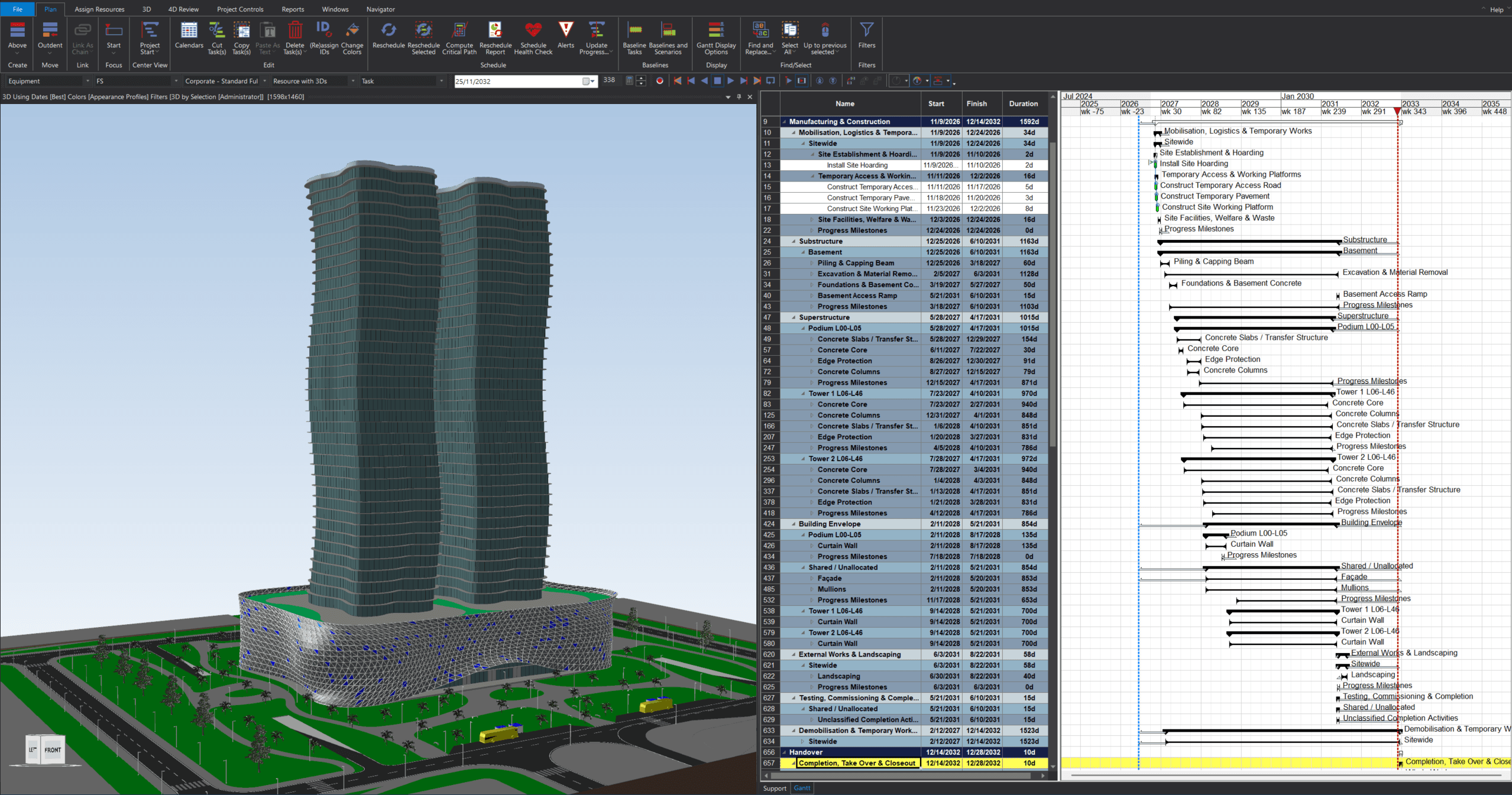
Task: Run Compute Critical Path
Action: pos(459,39)
